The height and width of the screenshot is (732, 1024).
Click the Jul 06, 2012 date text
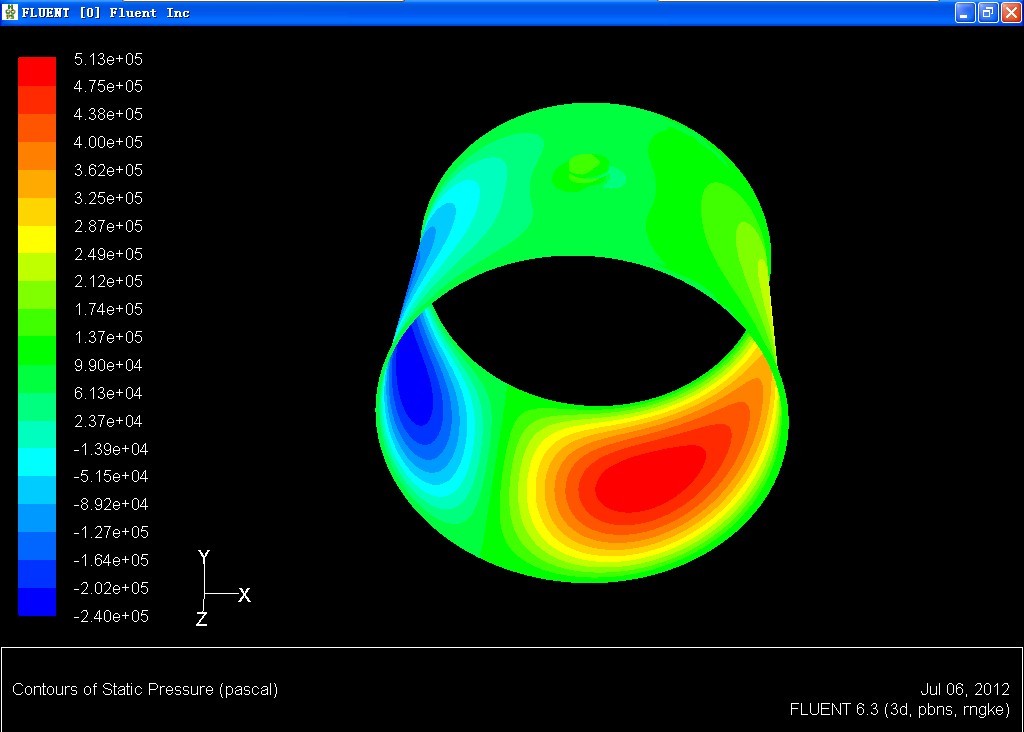click(964, 689)
